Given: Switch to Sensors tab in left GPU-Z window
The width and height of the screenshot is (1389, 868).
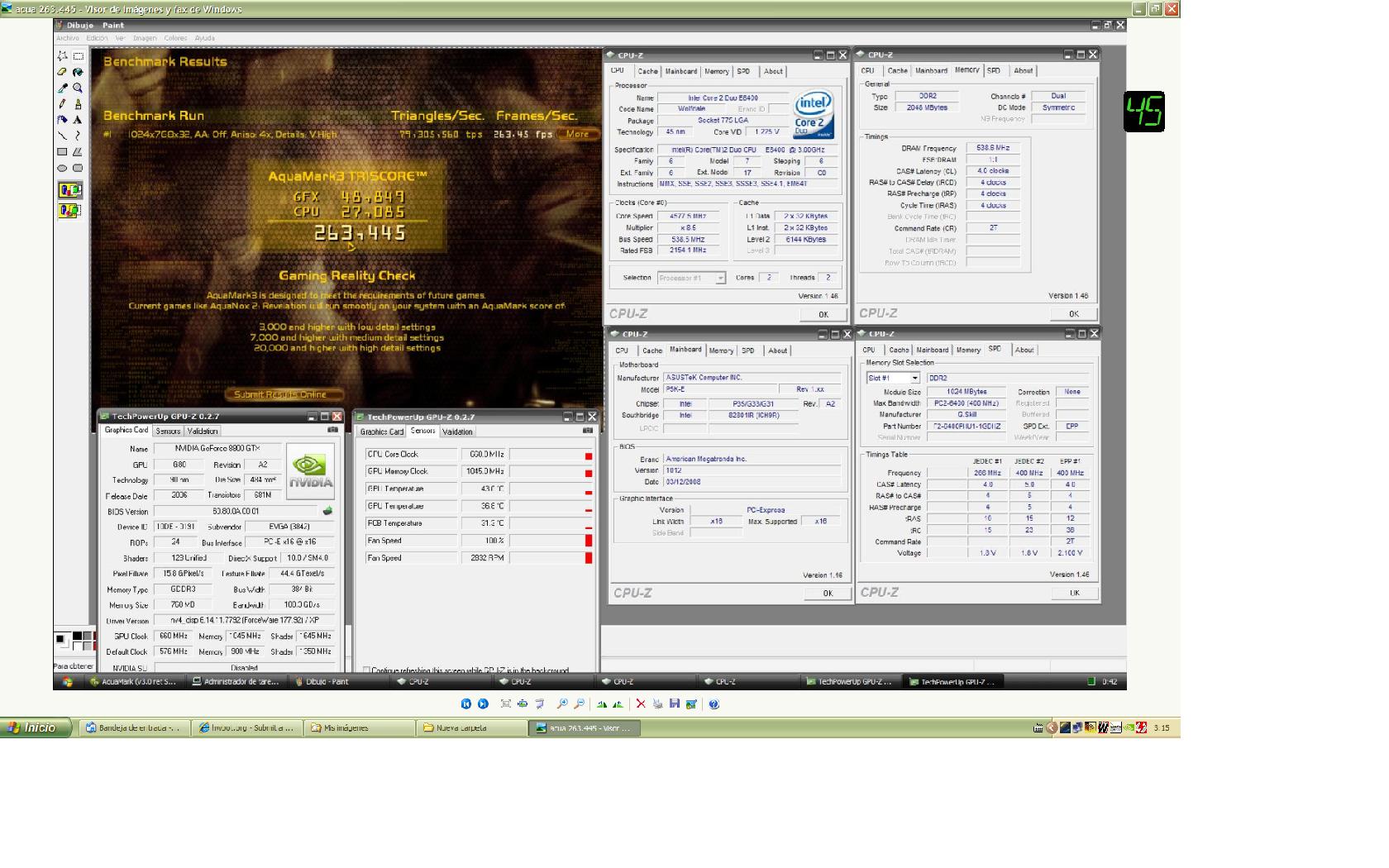Looking at the screenshot, I should click(x=168, y=431).
